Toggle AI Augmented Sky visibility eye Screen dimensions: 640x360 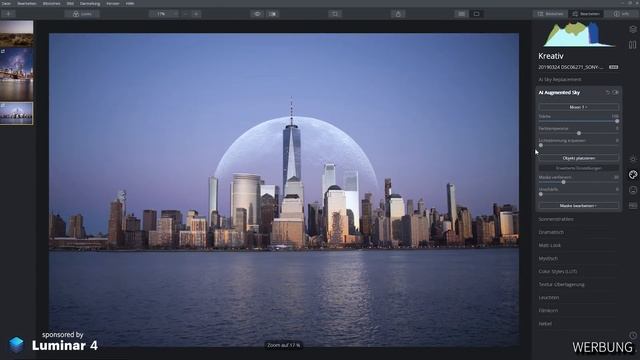(x=616, y=93)
